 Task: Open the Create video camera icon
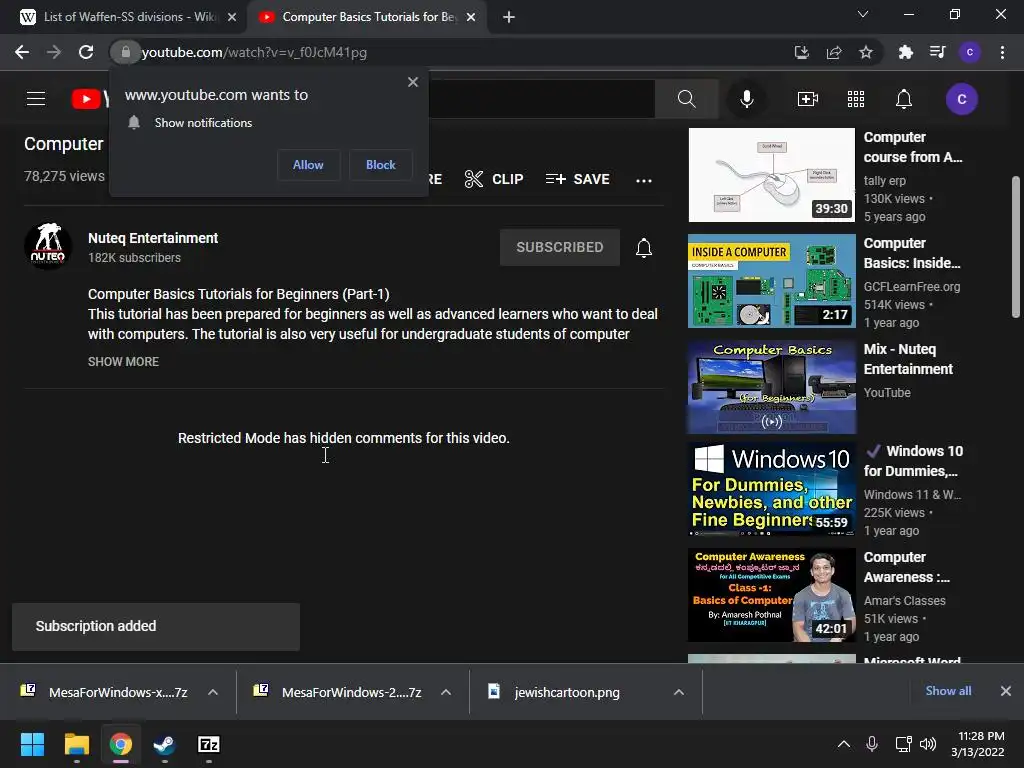[x=808, y=99]
